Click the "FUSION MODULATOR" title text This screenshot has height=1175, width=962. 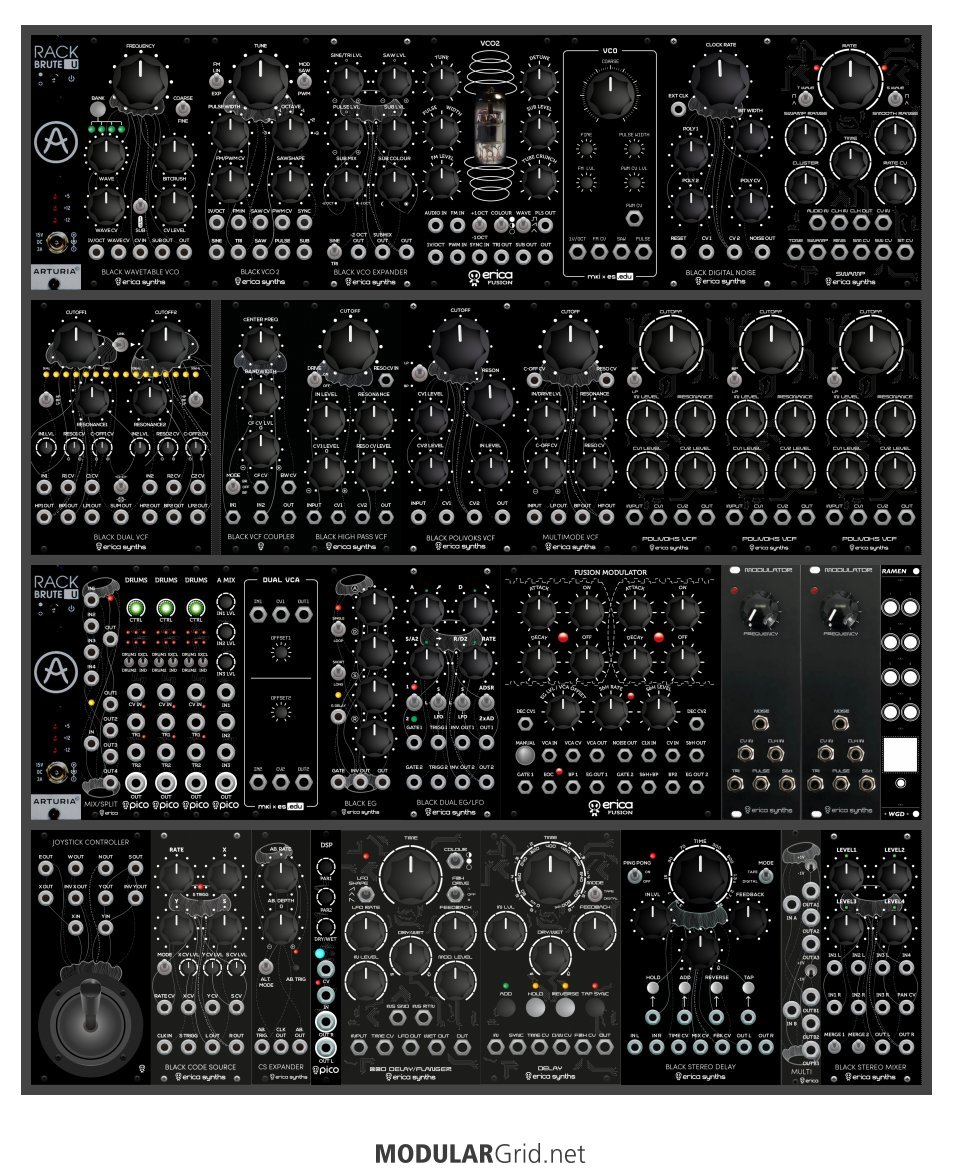tap(610, 573)
